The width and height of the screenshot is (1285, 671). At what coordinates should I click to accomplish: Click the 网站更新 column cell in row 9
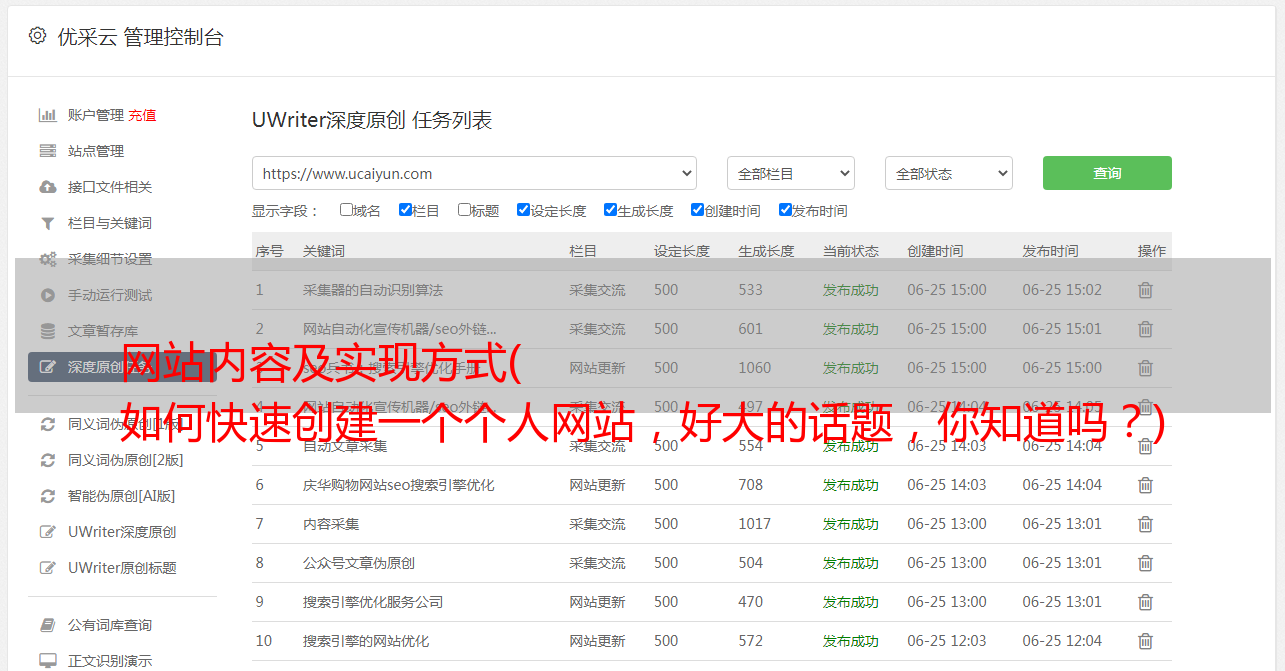pyautogui.click(x=597, y=602)
